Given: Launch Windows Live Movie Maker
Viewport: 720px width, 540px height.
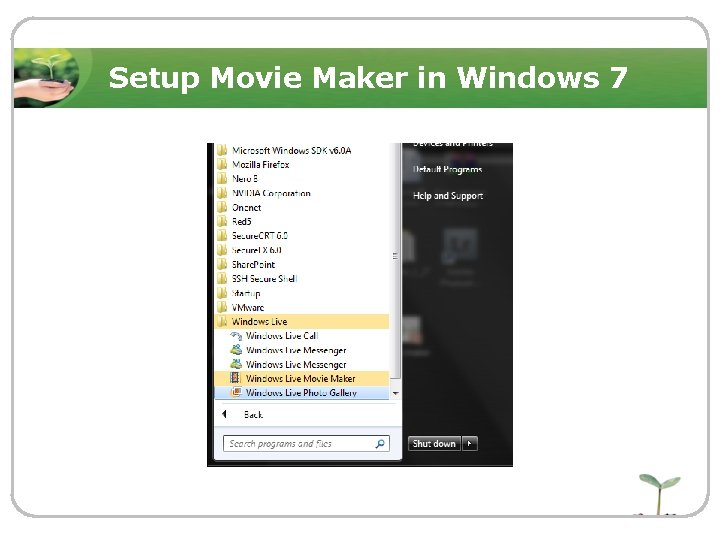Looking at the screenshot, I should (x=302, y=378).
